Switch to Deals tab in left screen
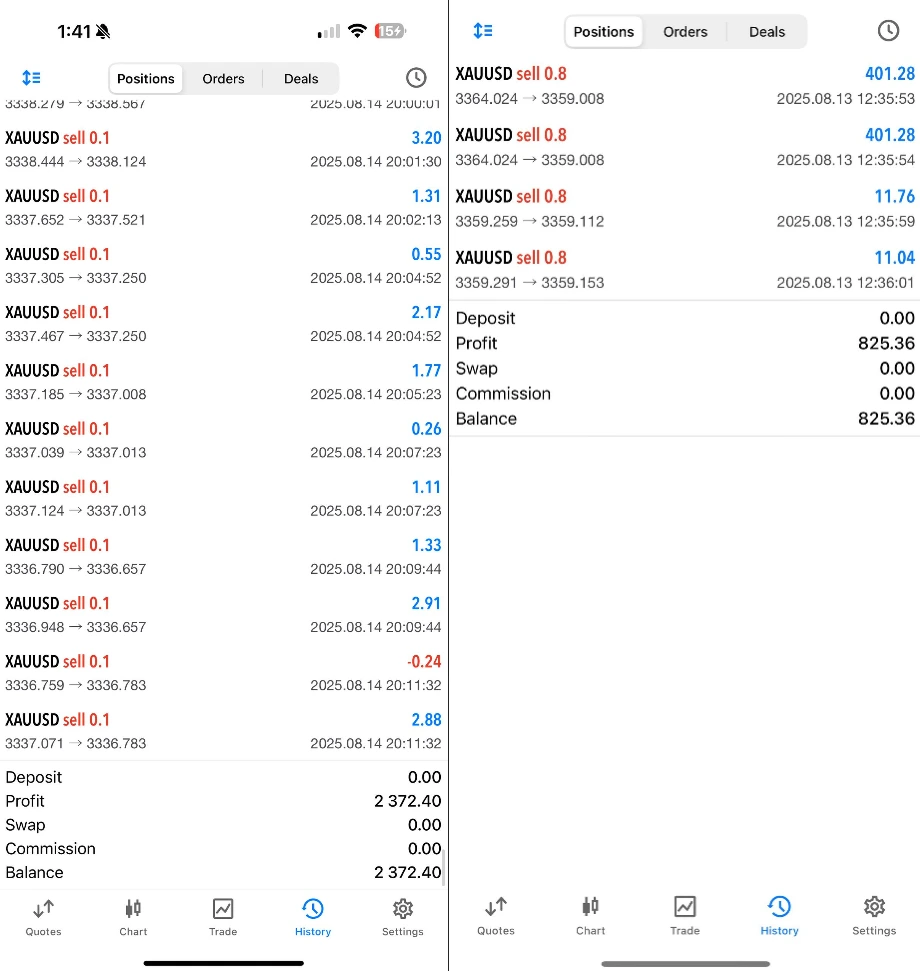 (x=301, y=79)
